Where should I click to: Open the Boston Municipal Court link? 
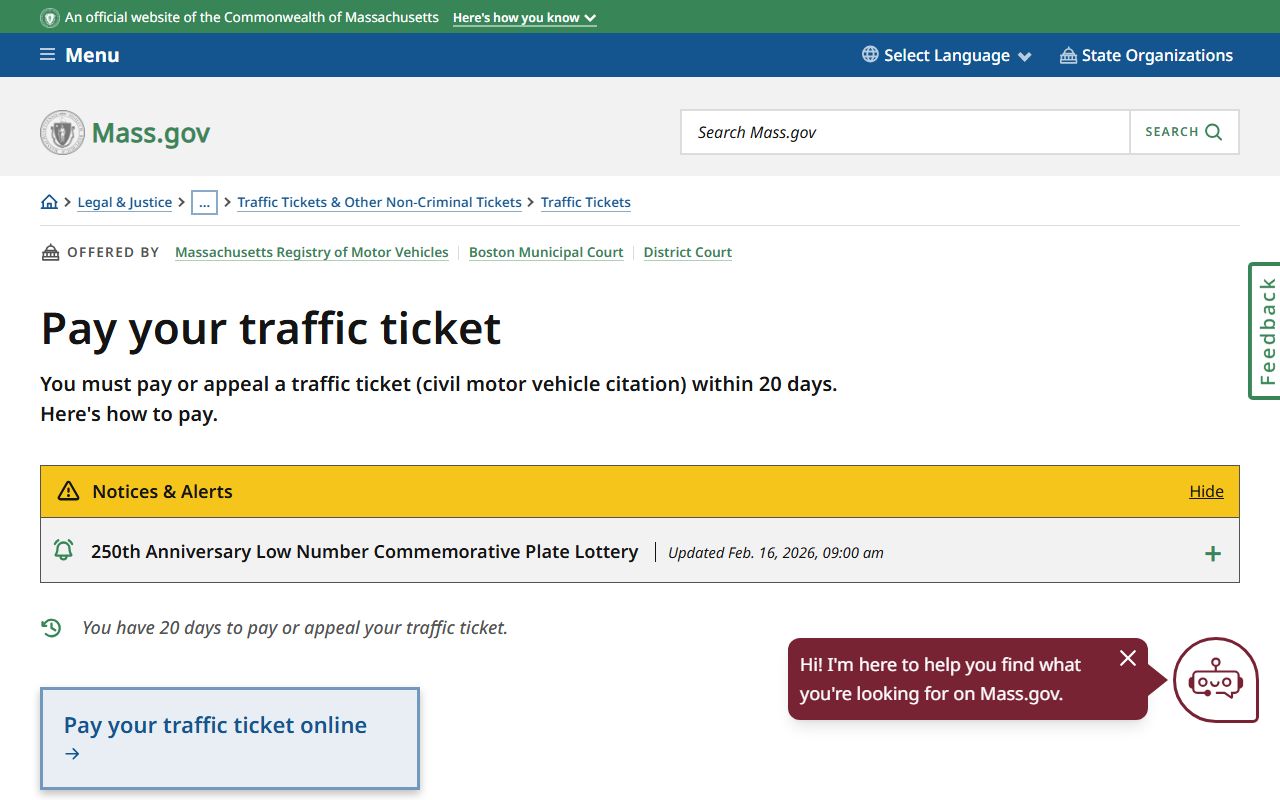point(546,252)
